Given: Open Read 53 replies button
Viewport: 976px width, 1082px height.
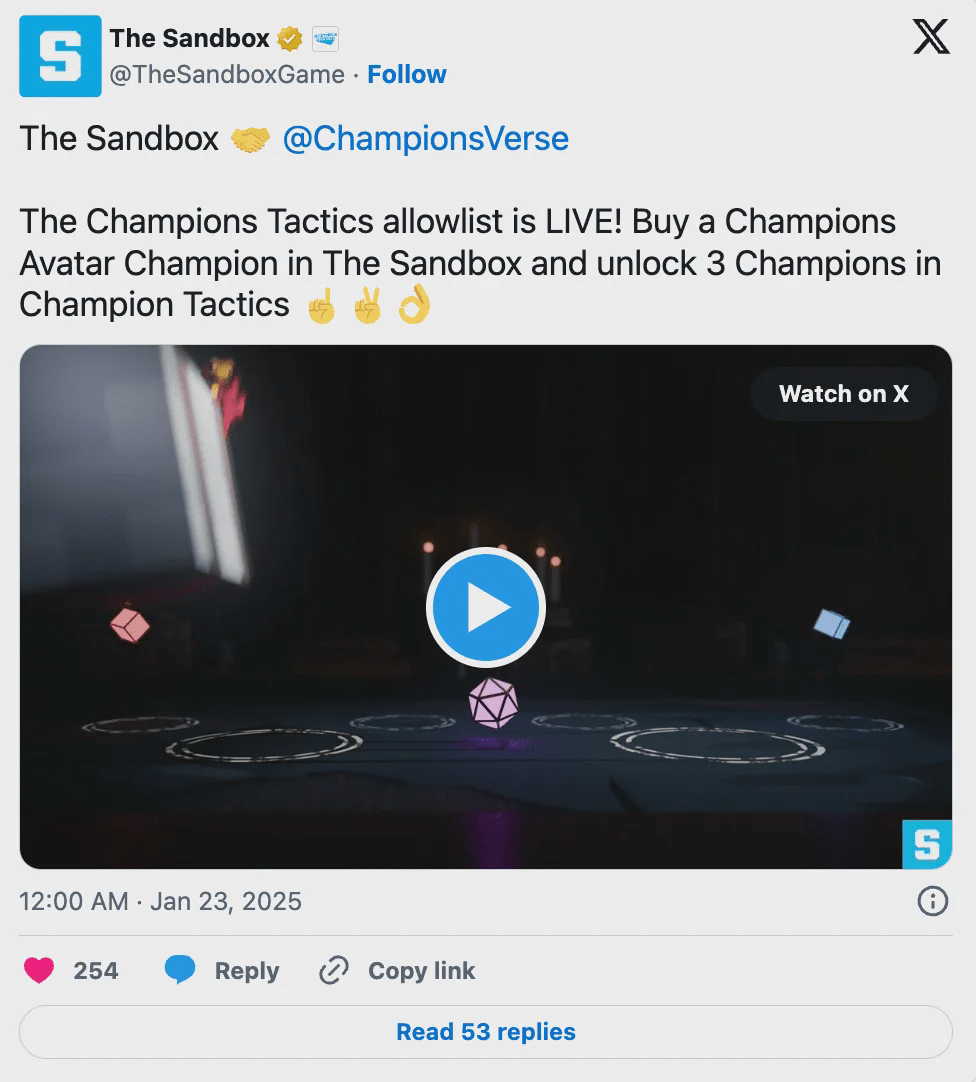Looking at the screenshot, I should 486,1032.
